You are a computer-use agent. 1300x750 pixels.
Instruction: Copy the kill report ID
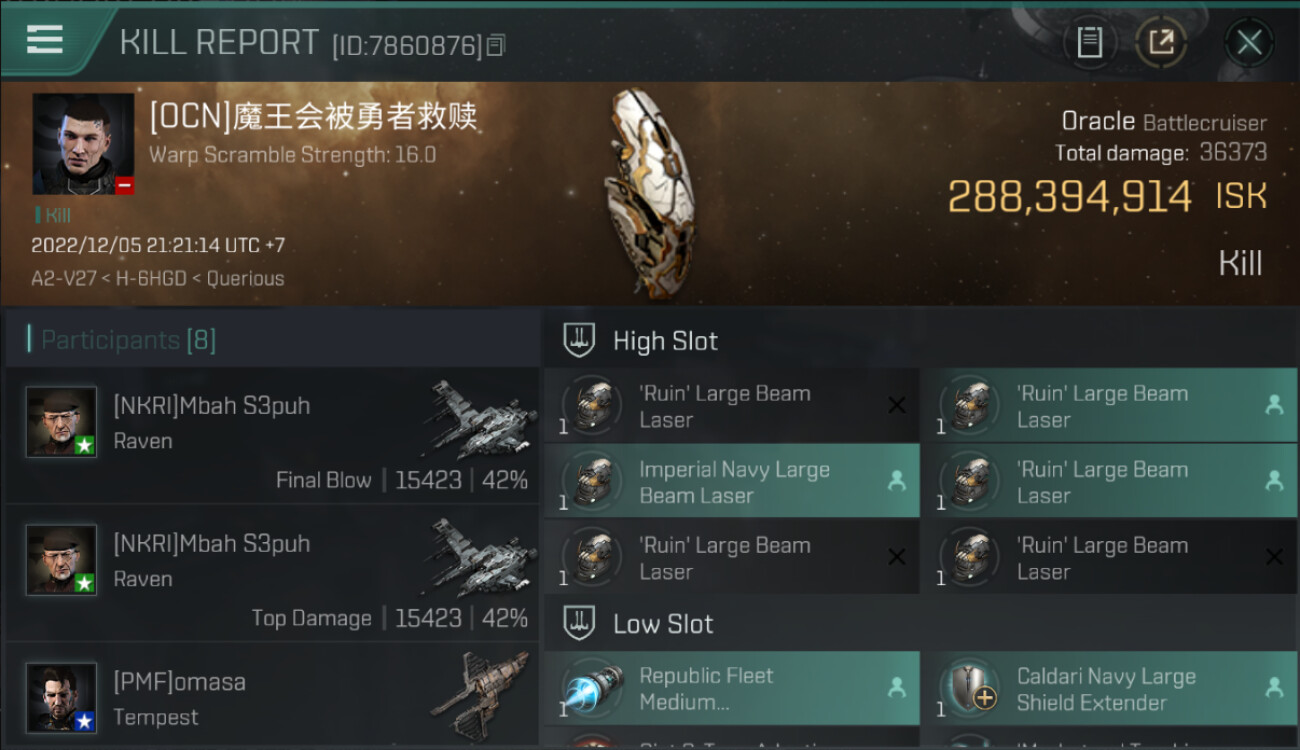tap(497, 45)
